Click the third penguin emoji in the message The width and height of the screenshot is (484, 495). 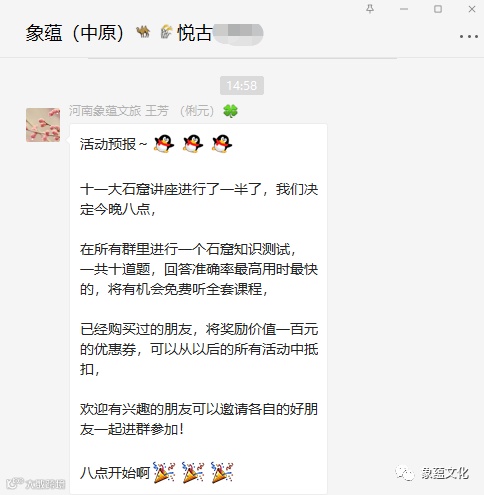(x=222, y=144)
